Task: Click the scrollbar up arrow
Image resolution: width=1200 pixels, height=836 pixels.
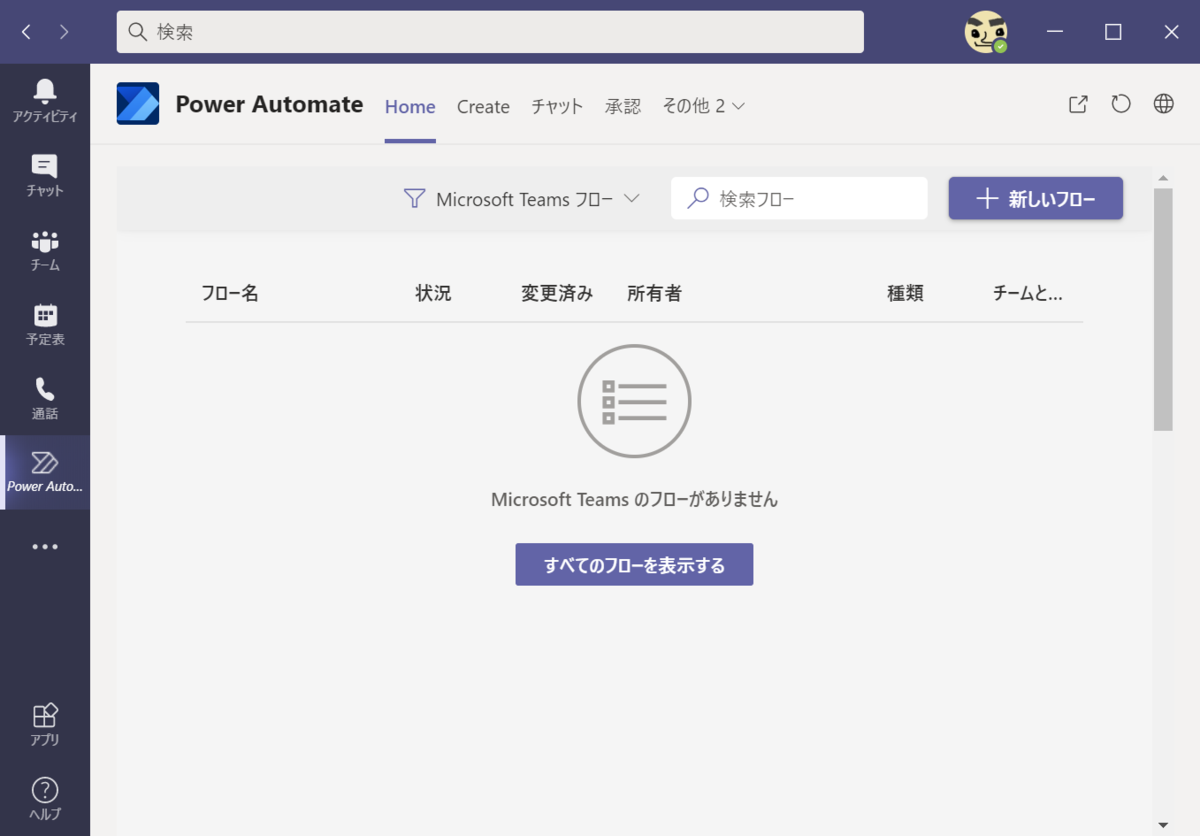Action: (x=1163, y=178)
